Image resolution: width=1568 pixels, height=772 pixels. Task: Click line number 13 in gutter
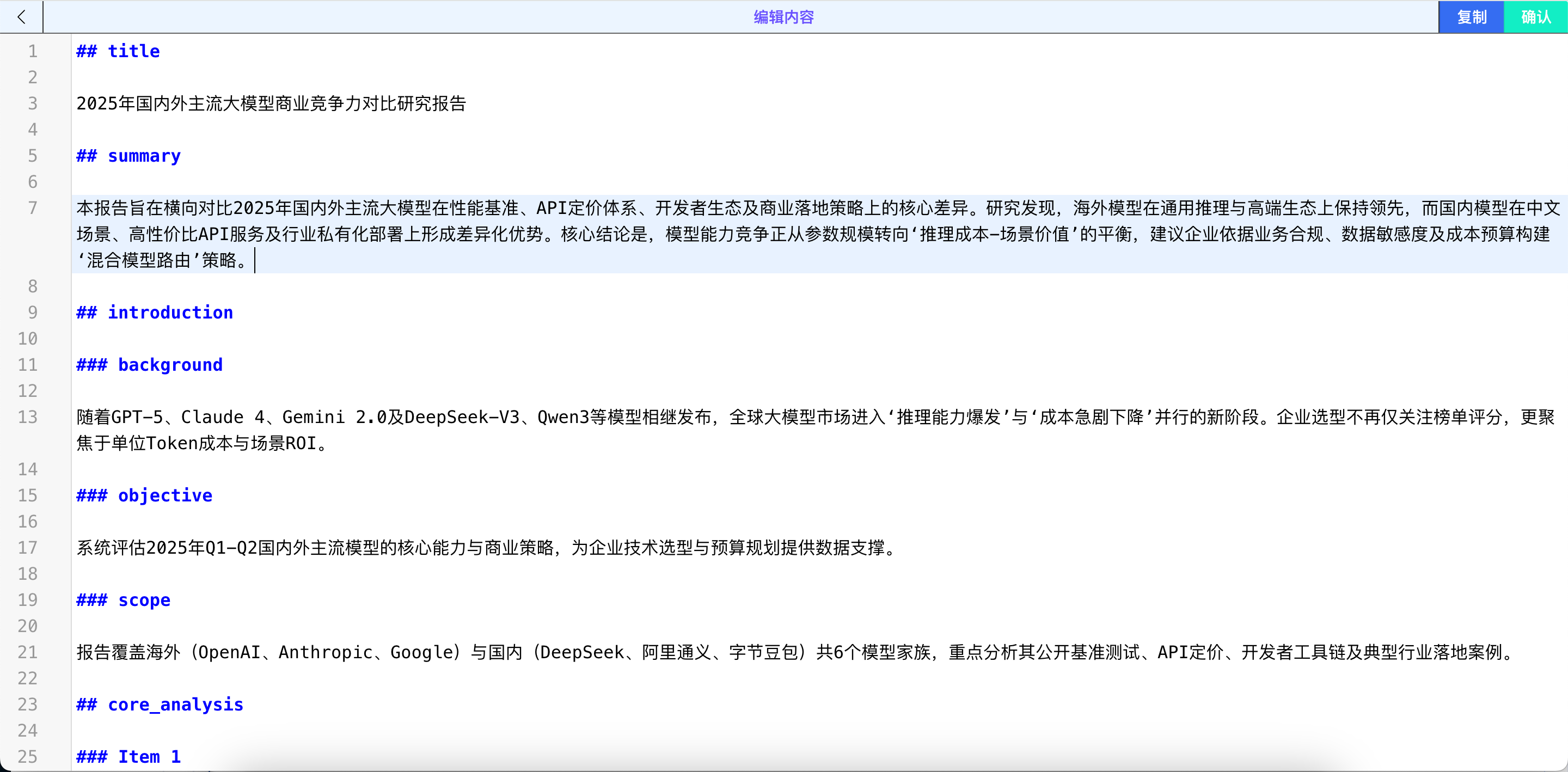[27, 417]
